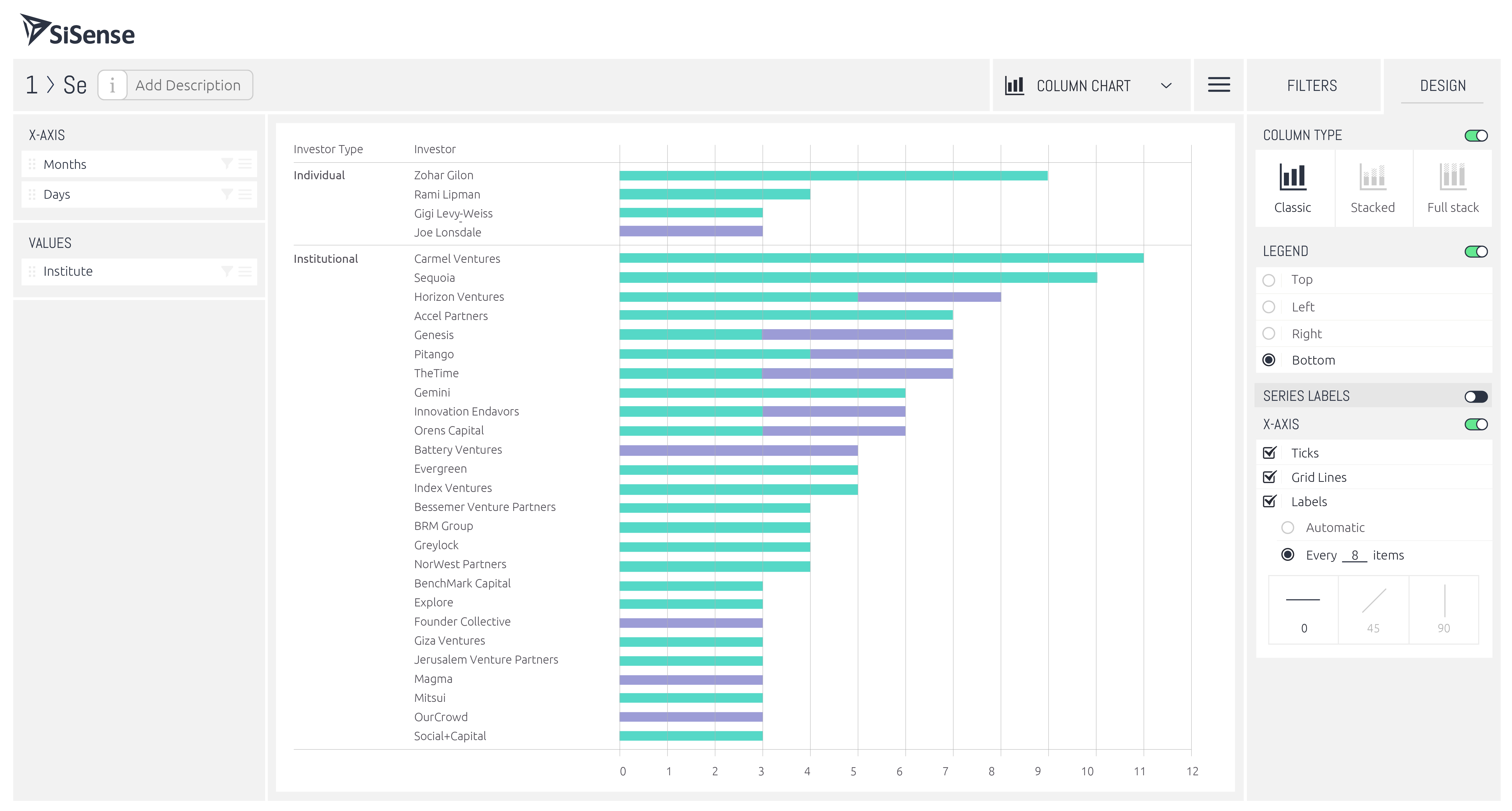Click the Institutional group label
Viewport: 1512px width, 811px height.
click(x=326, y=259)
